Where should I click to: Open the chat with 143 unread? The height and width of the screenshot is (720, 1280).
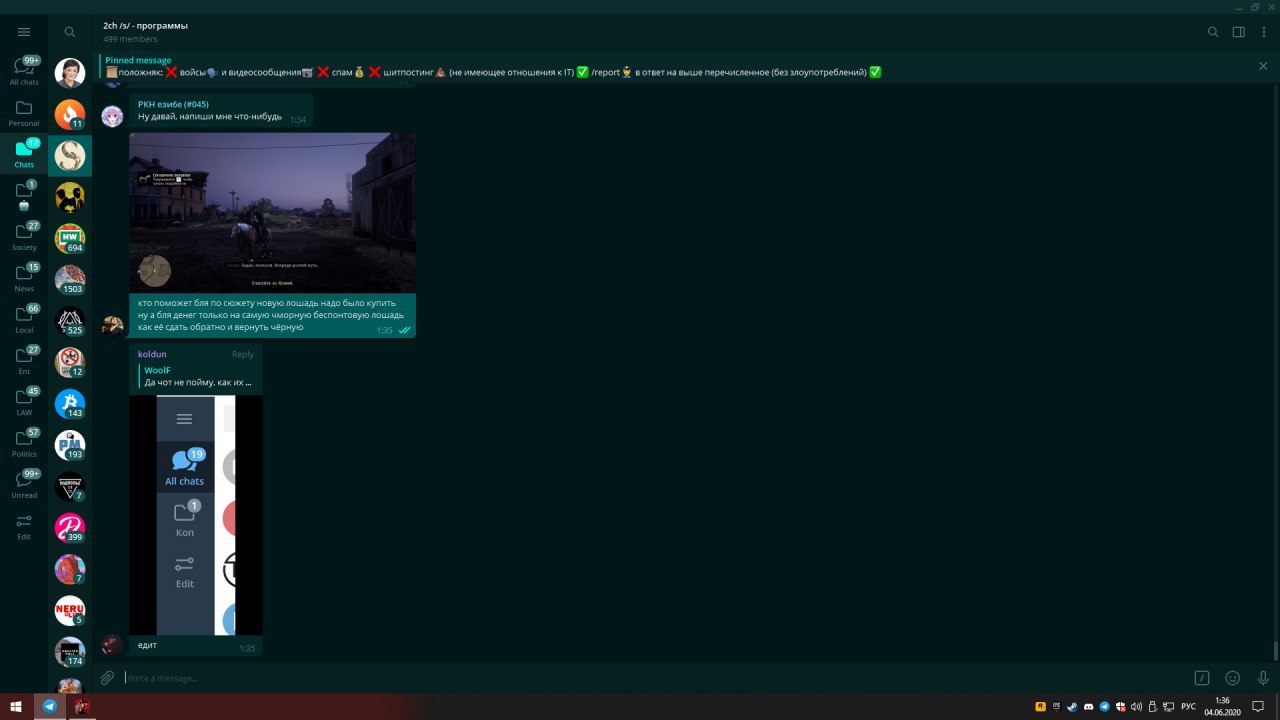[x=70, y=404]
